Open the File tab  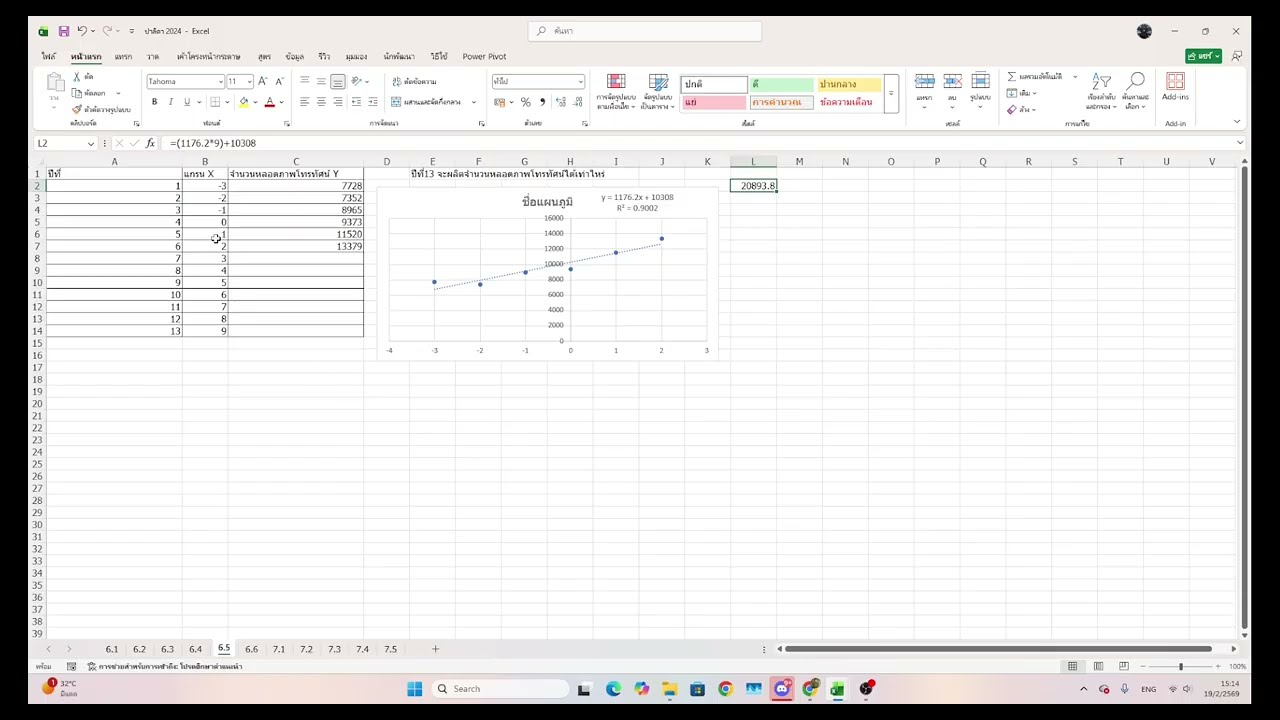click(x=49, y=56)
